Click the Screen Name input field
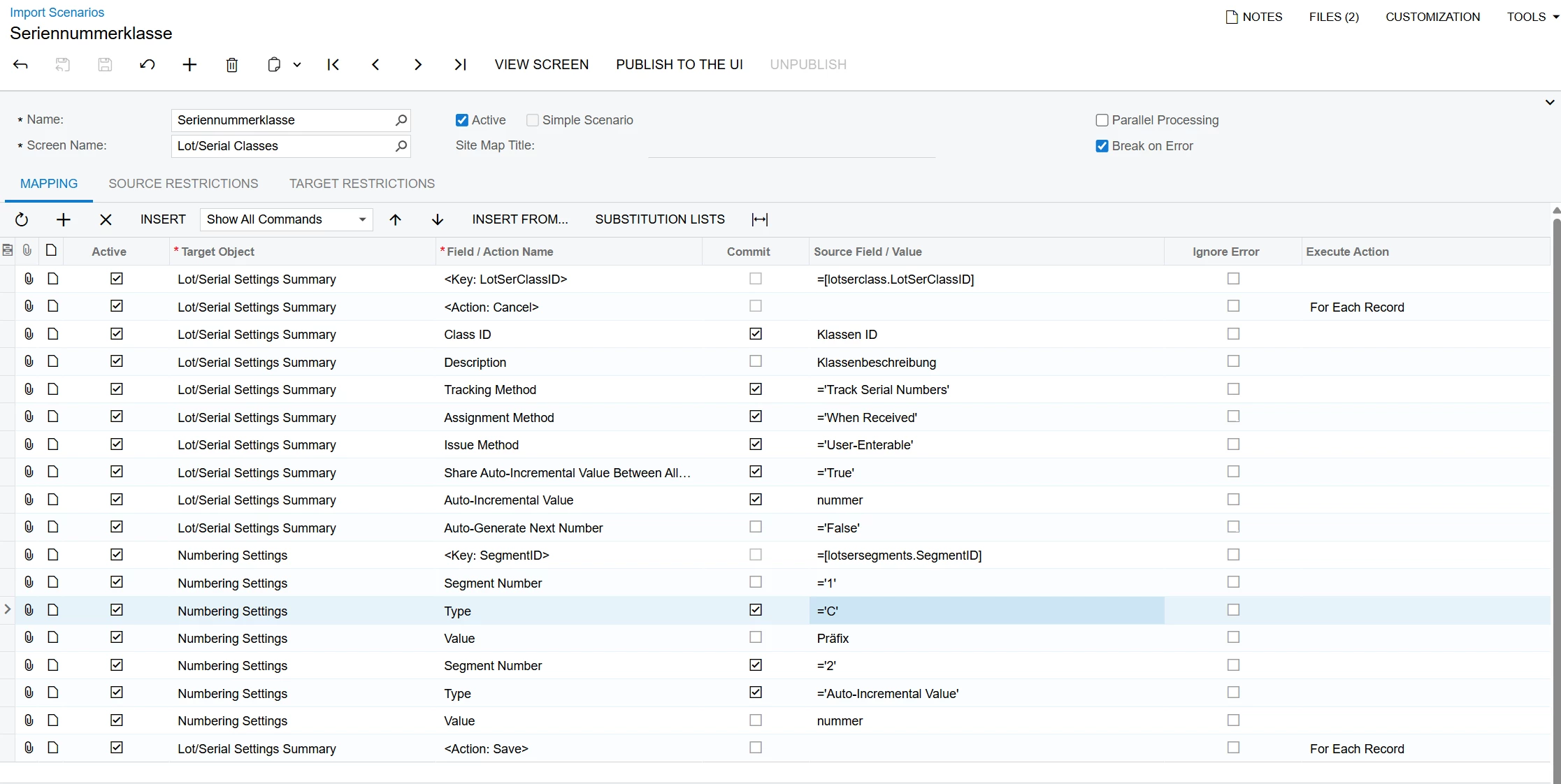 (283, 146)
